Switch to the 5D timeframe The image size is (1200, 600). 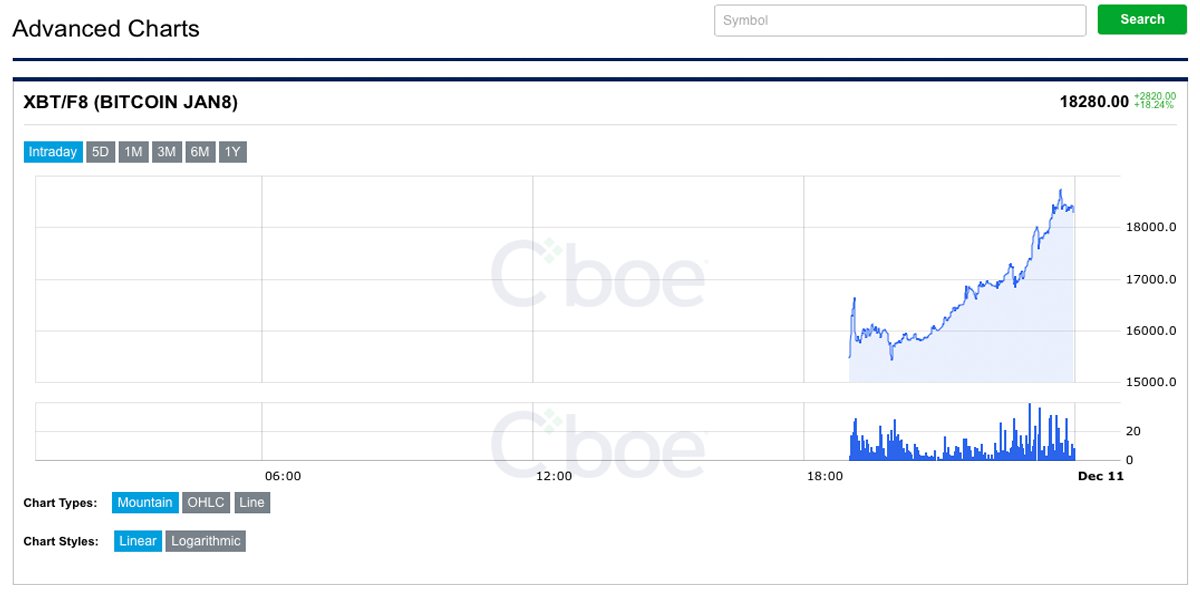click(99, 151)
